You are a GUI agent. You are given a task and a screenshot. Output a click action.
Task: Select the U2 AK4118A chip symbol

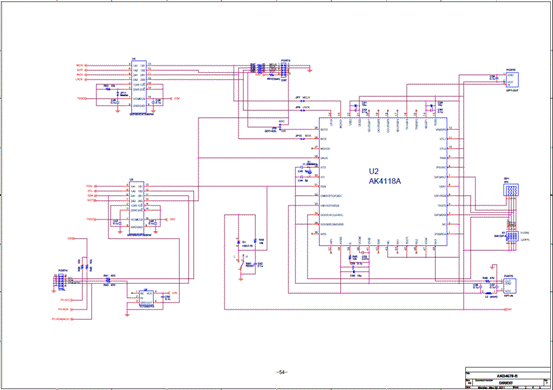click(383, 182)
